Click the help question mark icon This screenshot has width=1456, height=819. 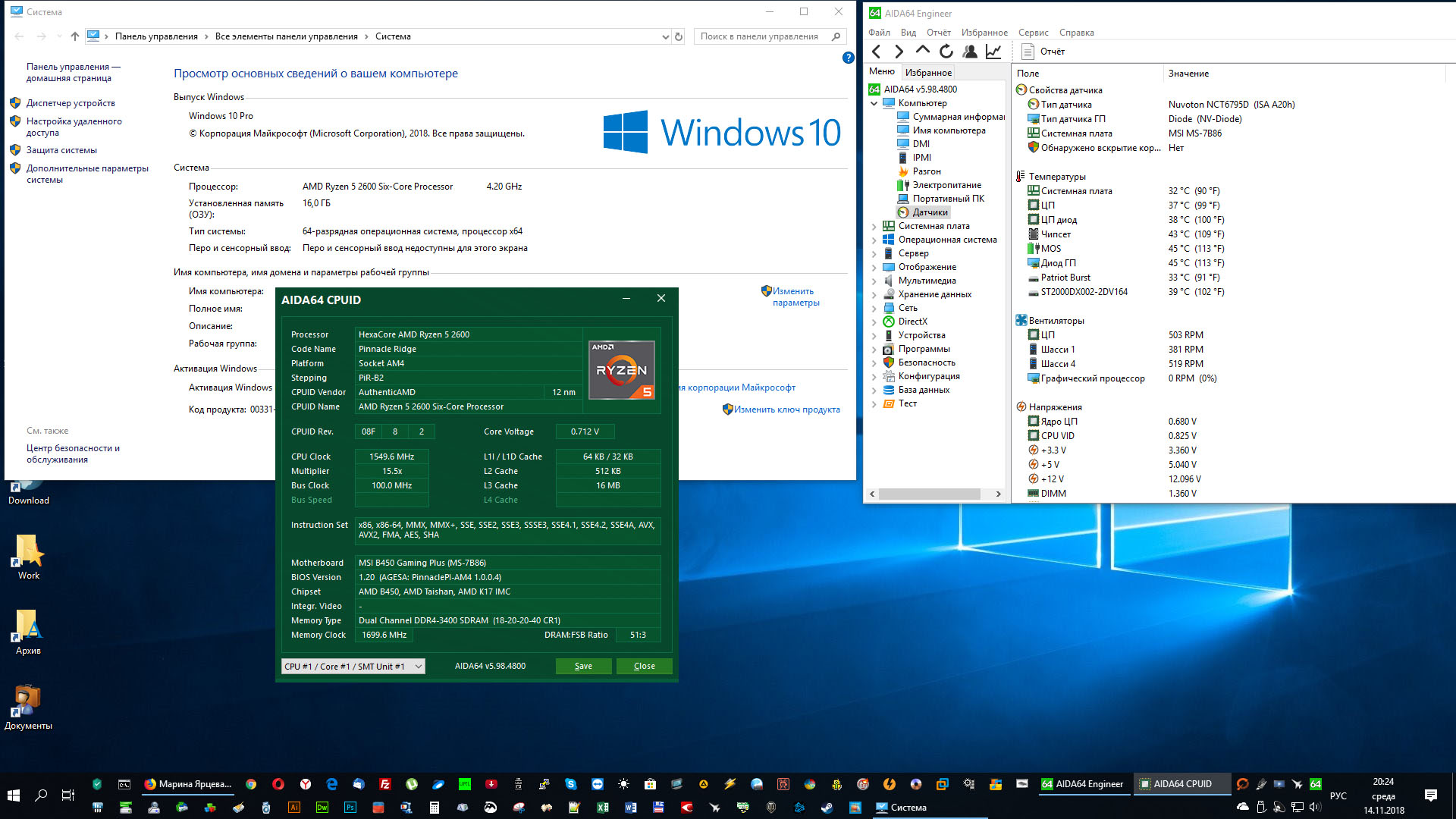point(848,58)
